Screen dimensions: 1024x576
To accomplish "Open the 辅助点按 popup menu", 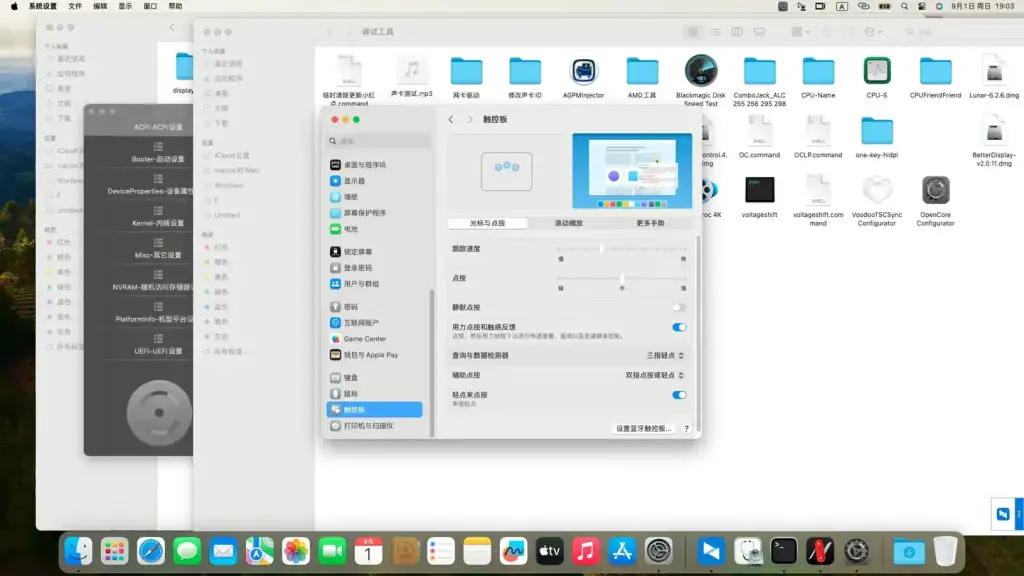I will [x=654, y=376].
